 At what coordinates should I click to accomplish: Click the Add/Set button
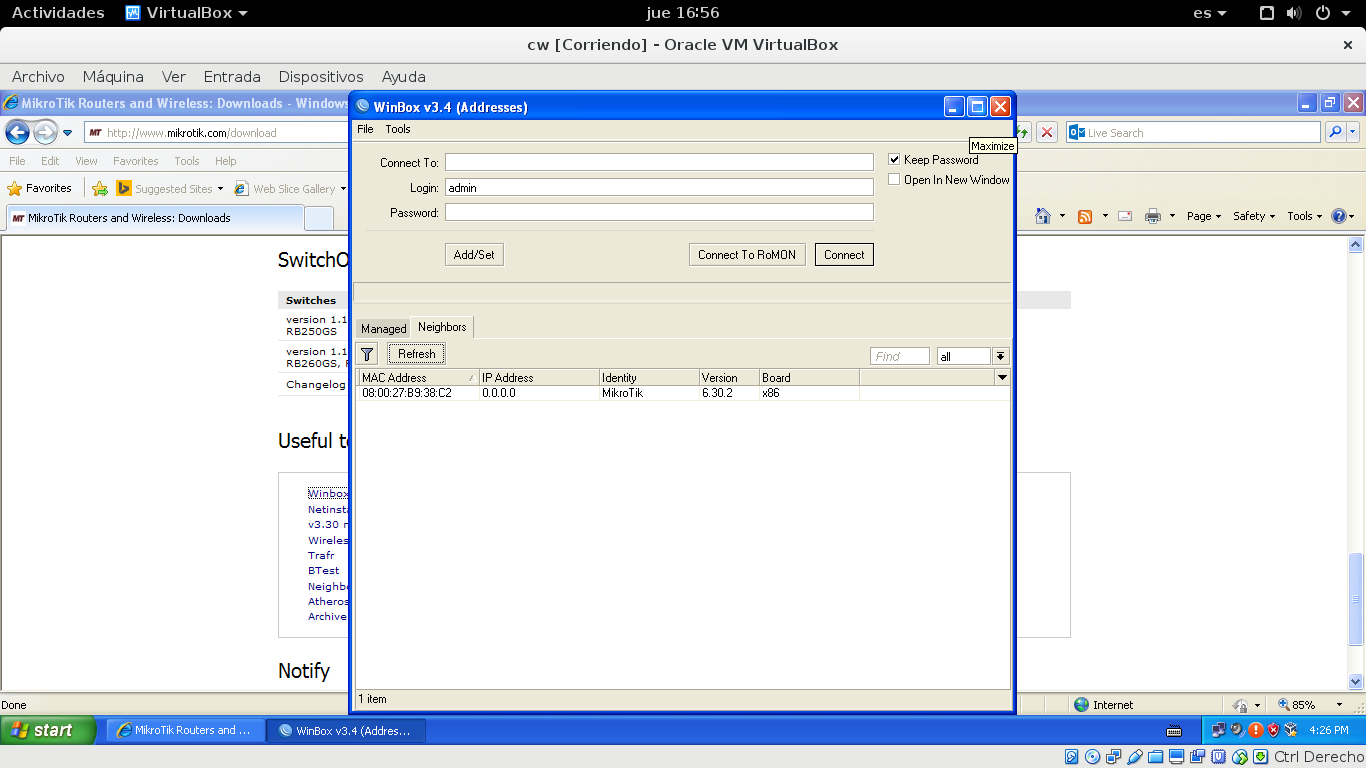coord(474,255)
